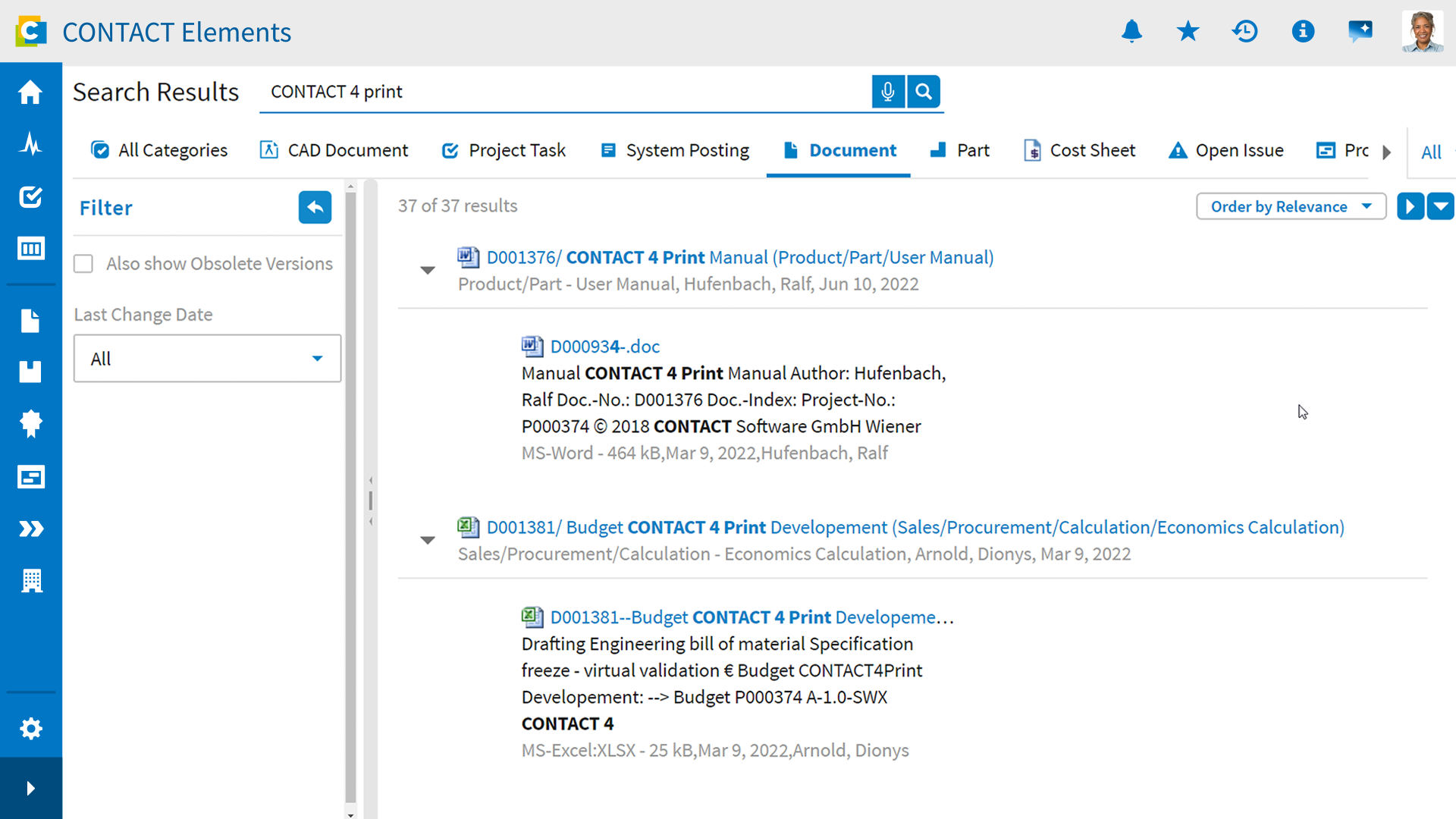Screen dimensions: 1456x819
Task: Go to Home in the sidebar
Action: coord(30,92)
